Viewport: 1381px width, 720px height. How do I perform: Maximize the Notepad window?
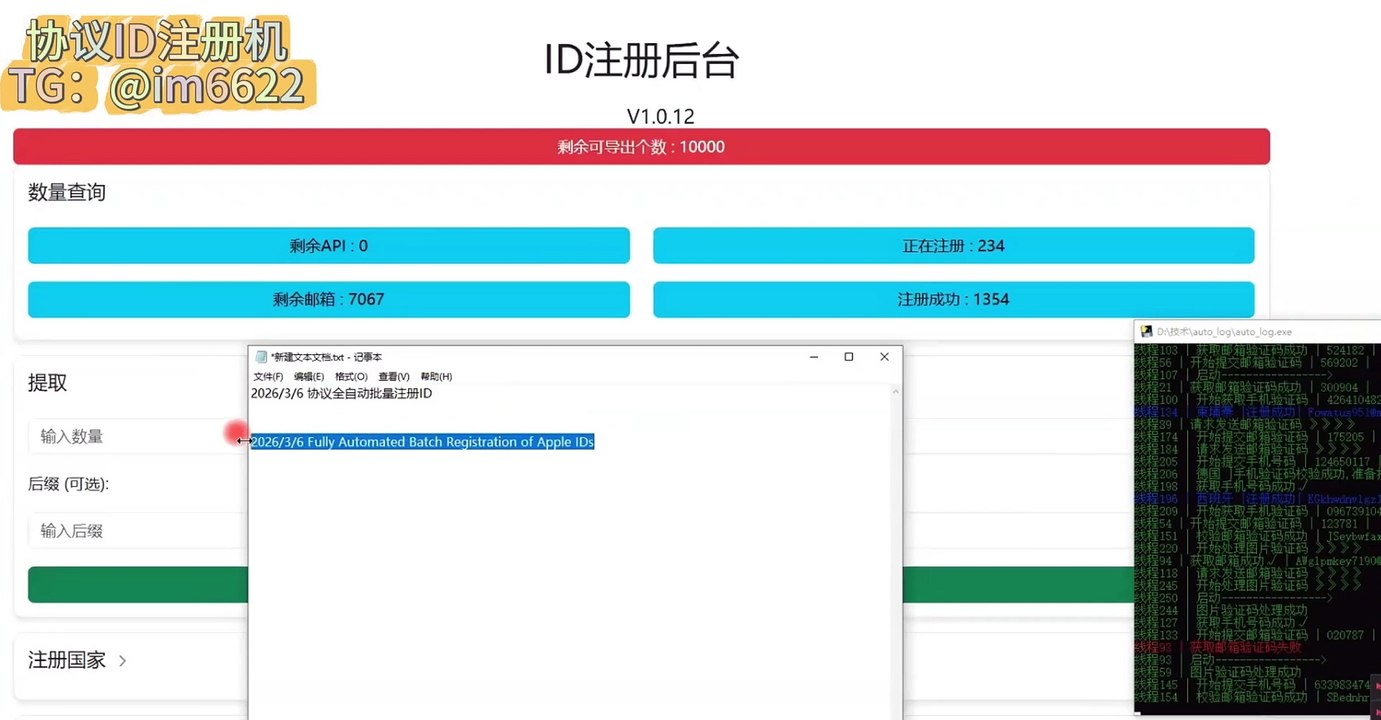click(849, 357)
